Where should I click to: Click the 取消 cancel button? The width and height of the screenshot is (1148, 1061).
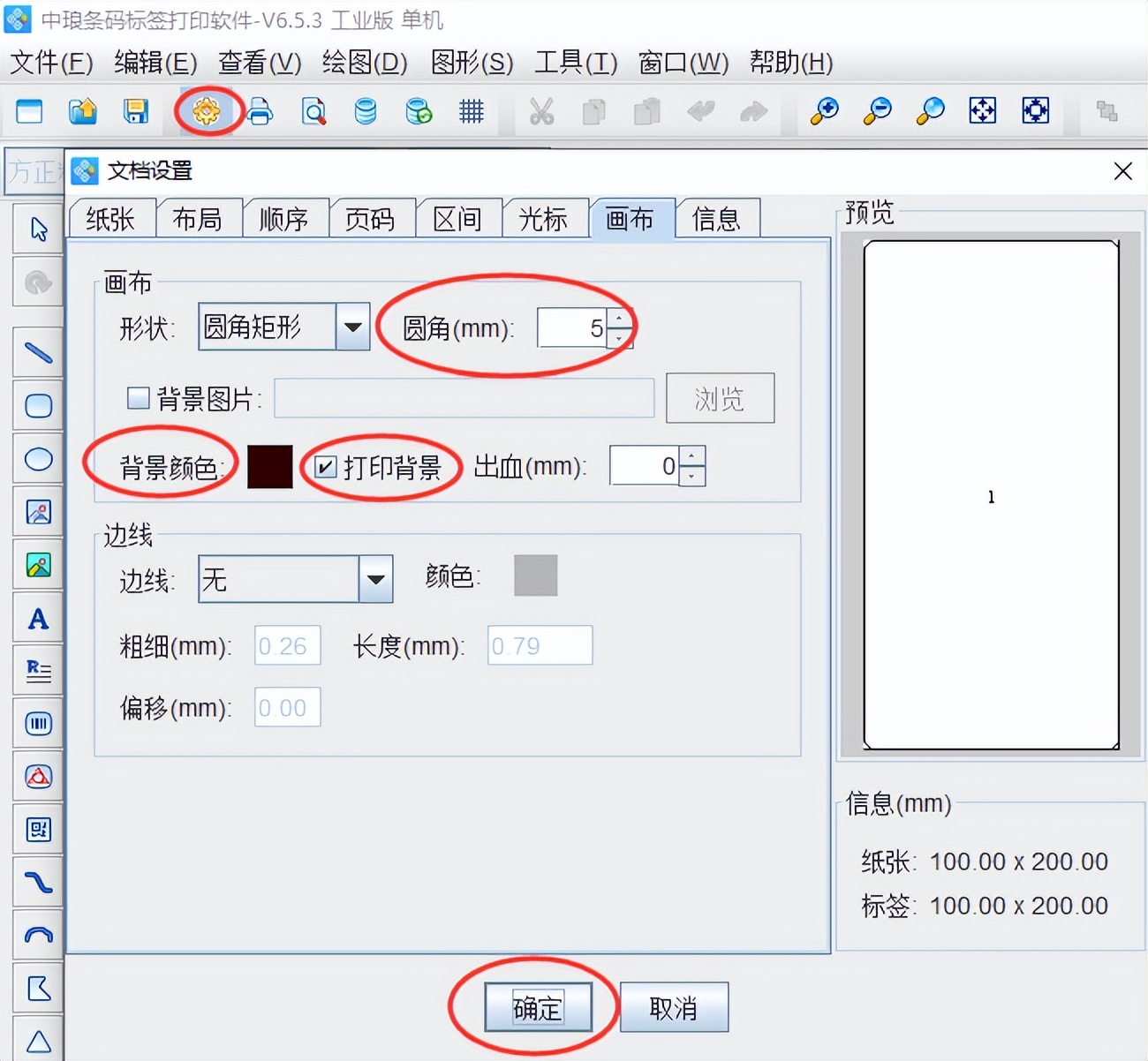[674, 1007]
